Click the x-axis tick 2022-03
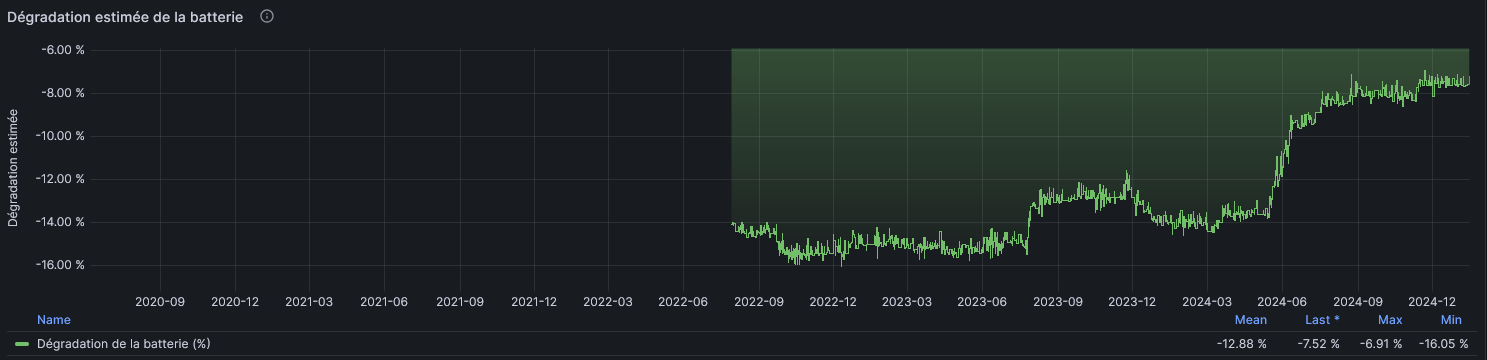 608,300
